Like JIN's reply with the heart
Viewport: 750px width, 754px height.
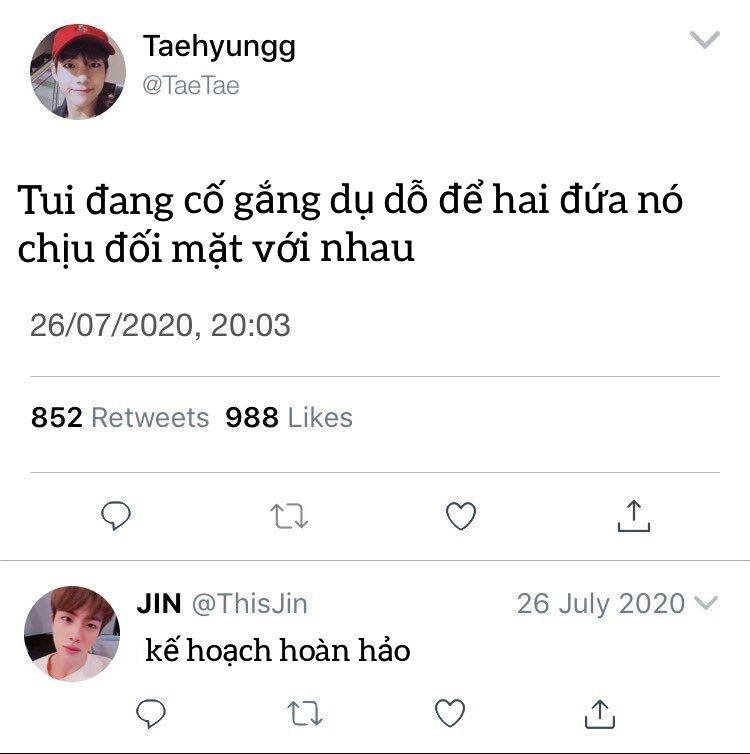[450, 713]
